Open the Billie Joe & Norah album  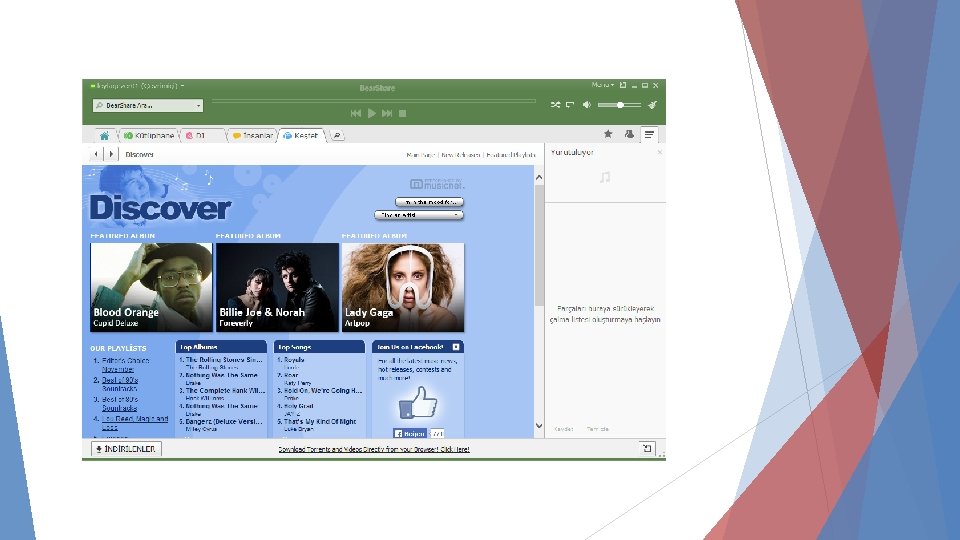[x=277, y=287]
